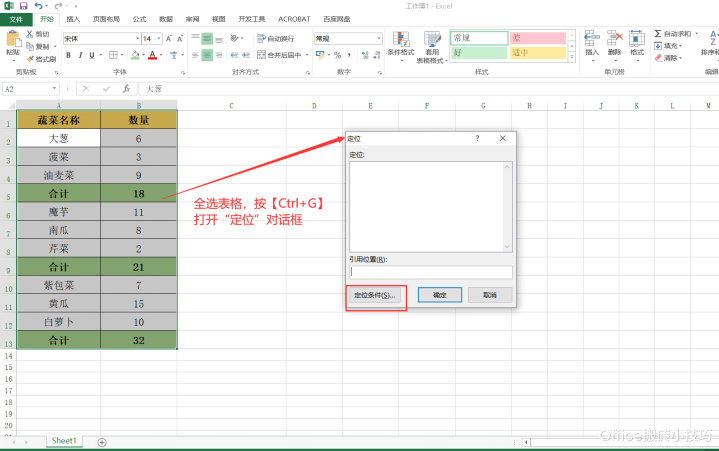
Task: Redo the last undone action
Action: click(x=58, y=6)
